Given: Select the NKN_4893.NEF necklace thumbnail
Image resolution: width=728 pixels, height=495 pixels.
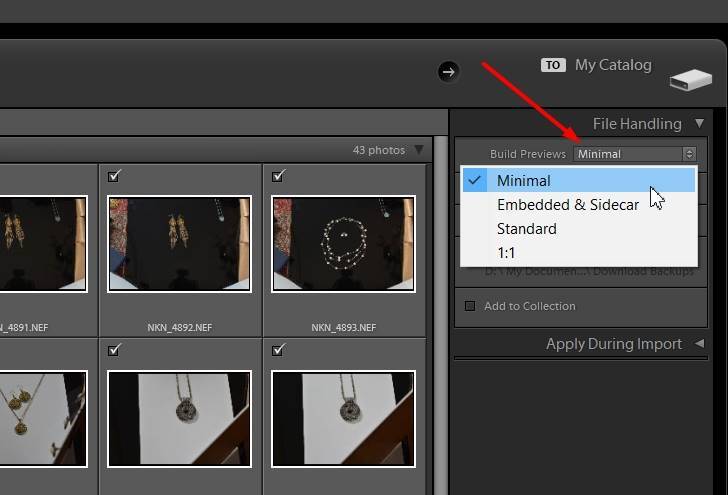Looking at the screenshot, I should point(343,243).
